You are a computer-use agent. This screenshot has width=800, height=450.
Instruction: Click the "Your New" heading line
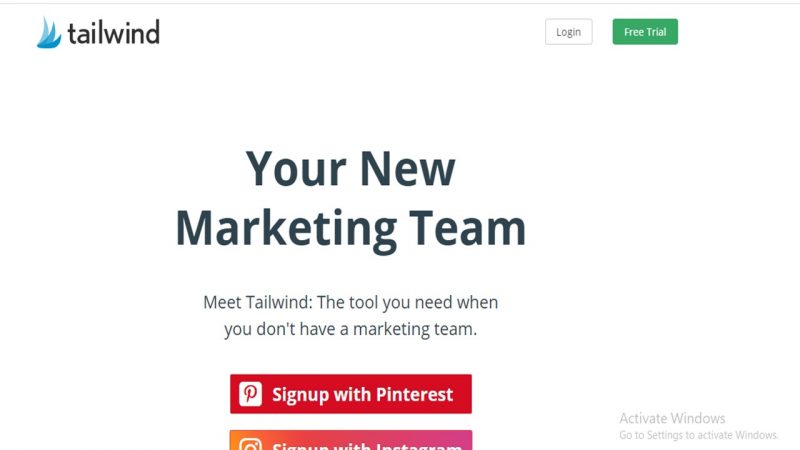(x=351, y=169)
